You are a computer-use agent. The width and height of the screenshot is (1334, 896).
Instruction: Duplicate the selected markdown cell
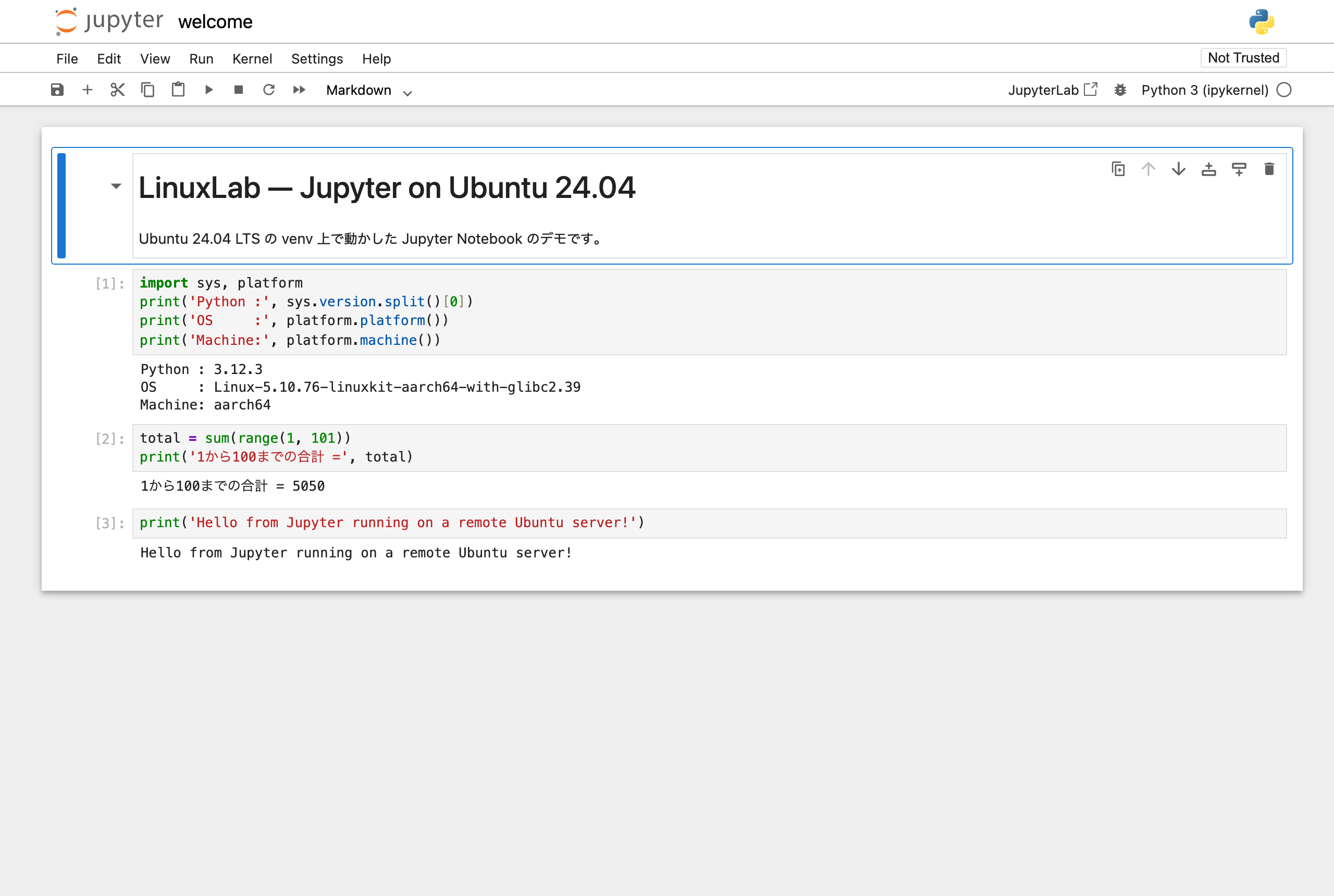pos(1118,169)
